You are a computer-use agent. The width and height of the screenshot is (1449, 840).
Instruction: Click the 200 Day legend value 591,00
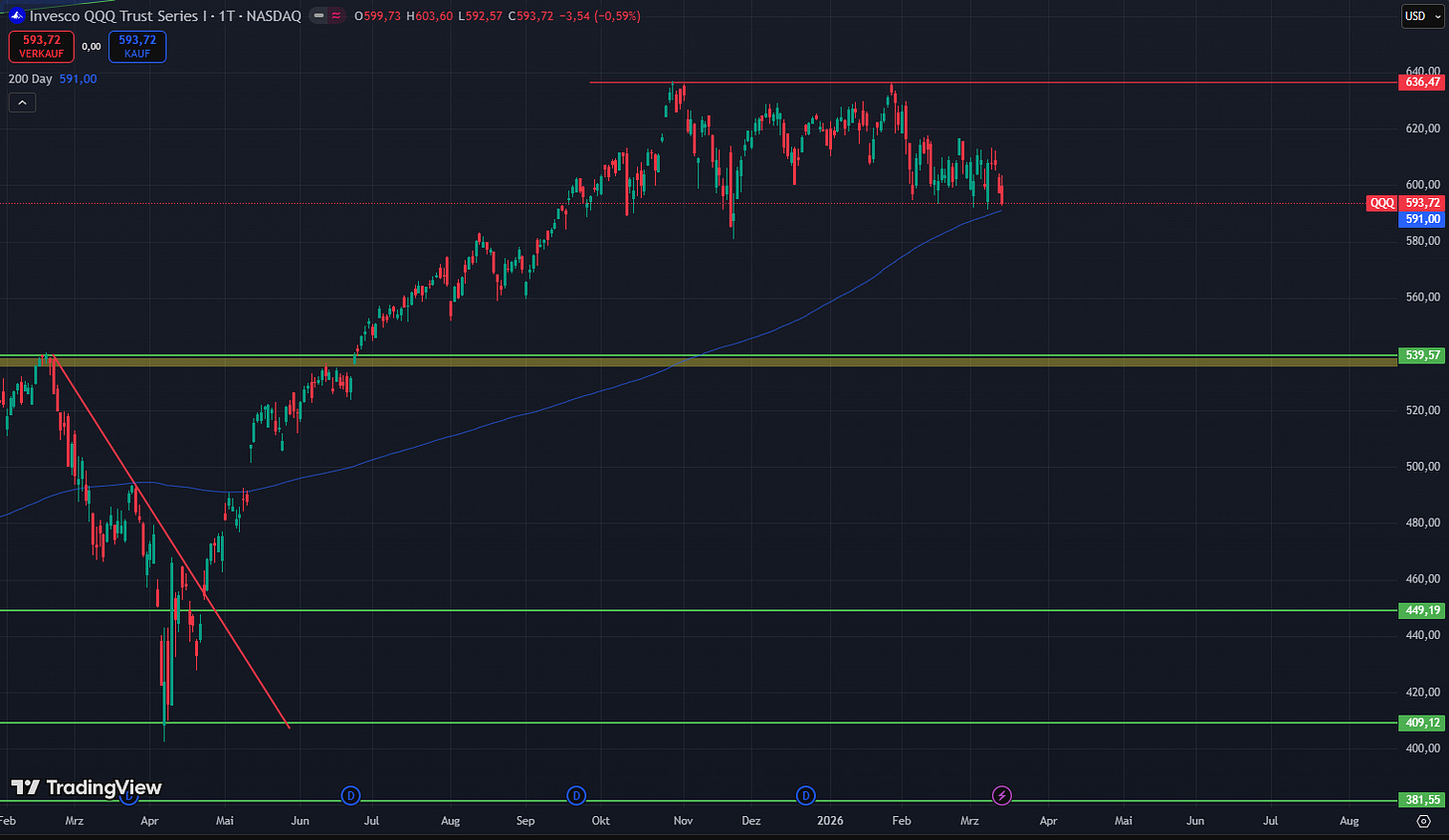click(x=78, y=79)
